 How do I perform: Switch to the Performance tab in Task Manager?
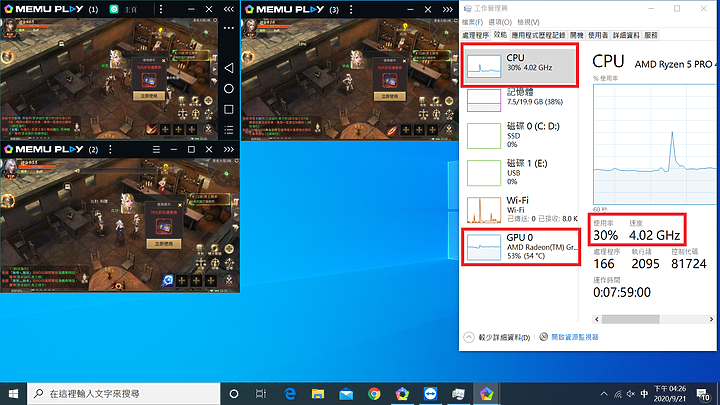[500, 35]
